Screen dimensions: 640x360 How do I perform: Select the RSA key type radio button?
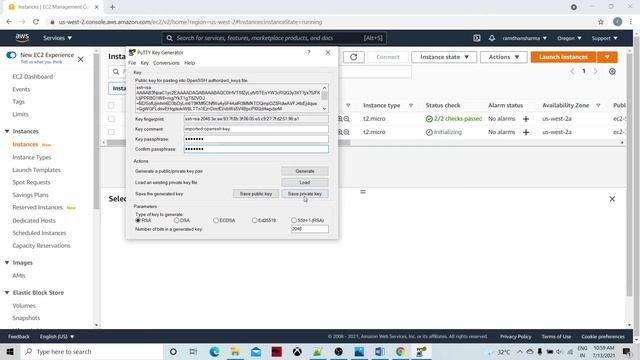point(138,220)
